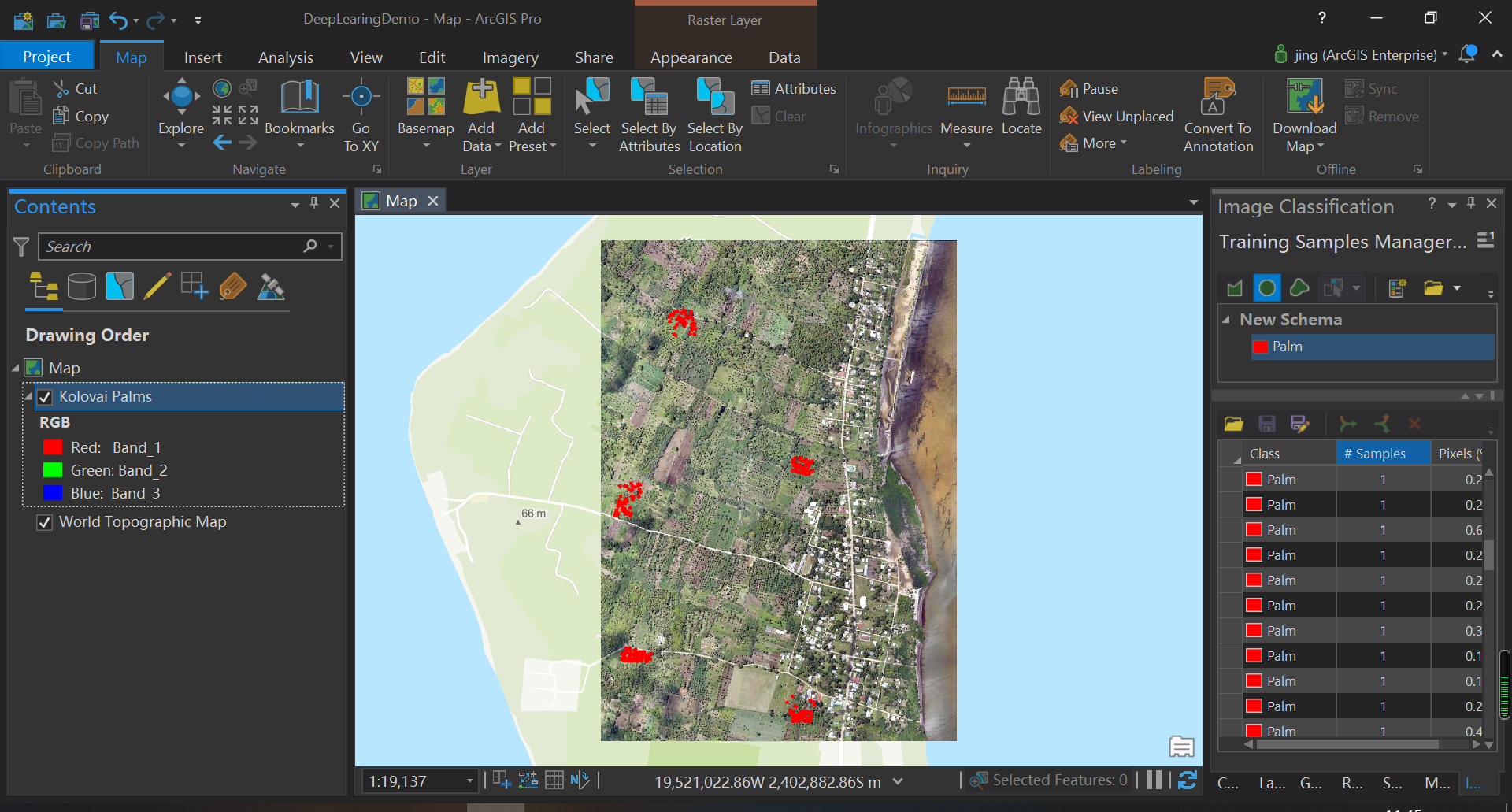Click the Pause labeling button
Image resolution: width=1512 pixels, height=812 pixels.
(1089, 89)
